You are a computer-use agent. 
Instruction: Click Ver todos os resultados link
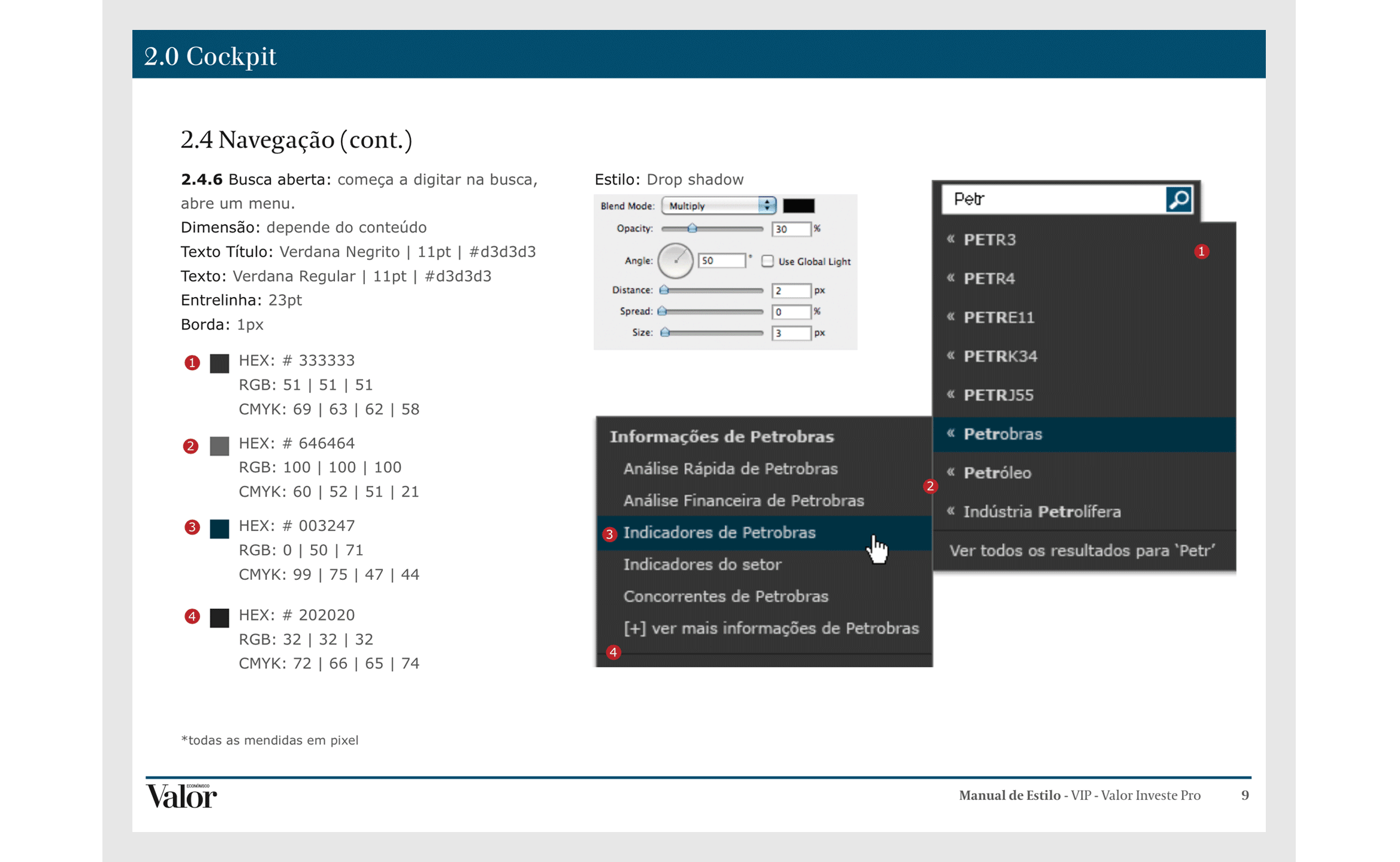1082,551
